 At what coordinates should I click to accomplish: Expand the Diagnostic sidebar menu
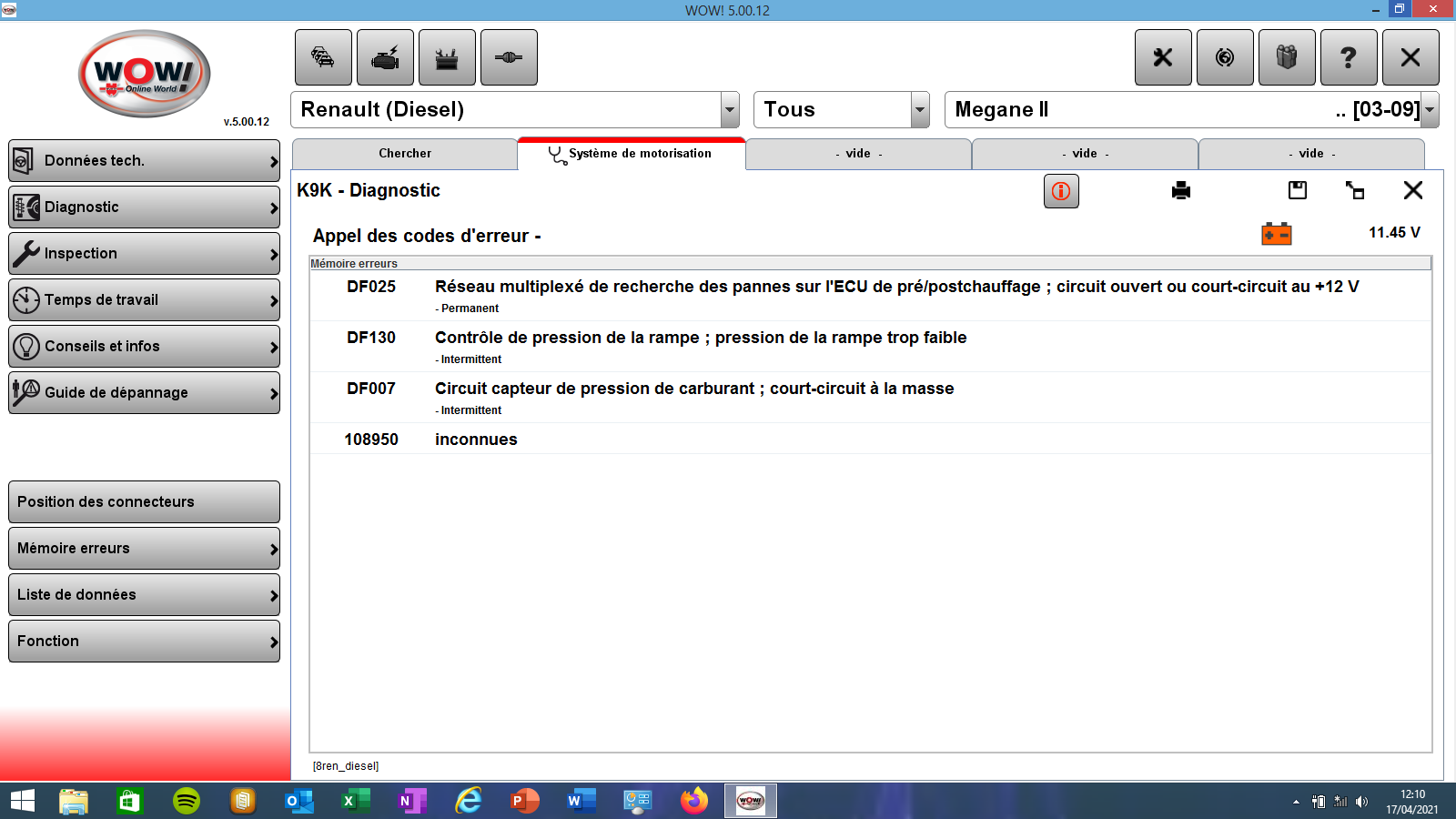tap(144, 207)
